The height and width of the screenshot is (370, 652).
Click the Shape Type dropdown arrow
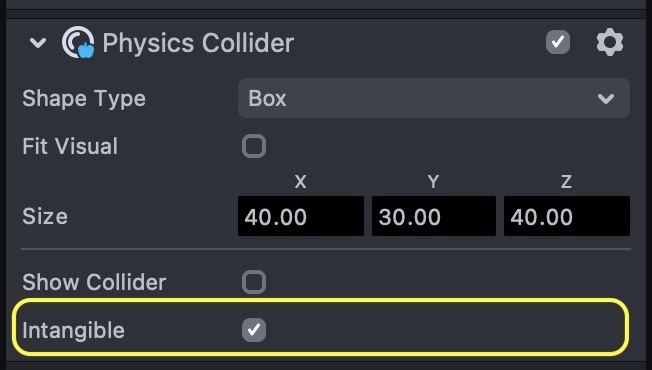click(606, 99)
